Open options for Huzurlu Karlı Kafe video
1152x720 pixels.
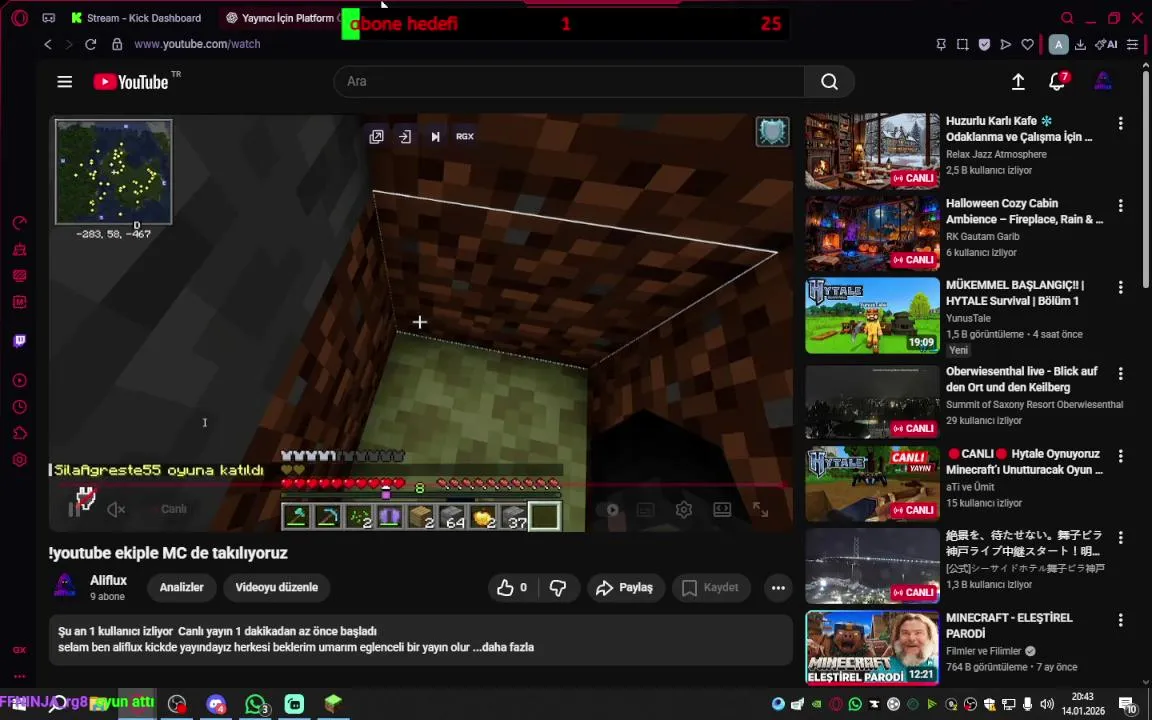[1120, 123]
